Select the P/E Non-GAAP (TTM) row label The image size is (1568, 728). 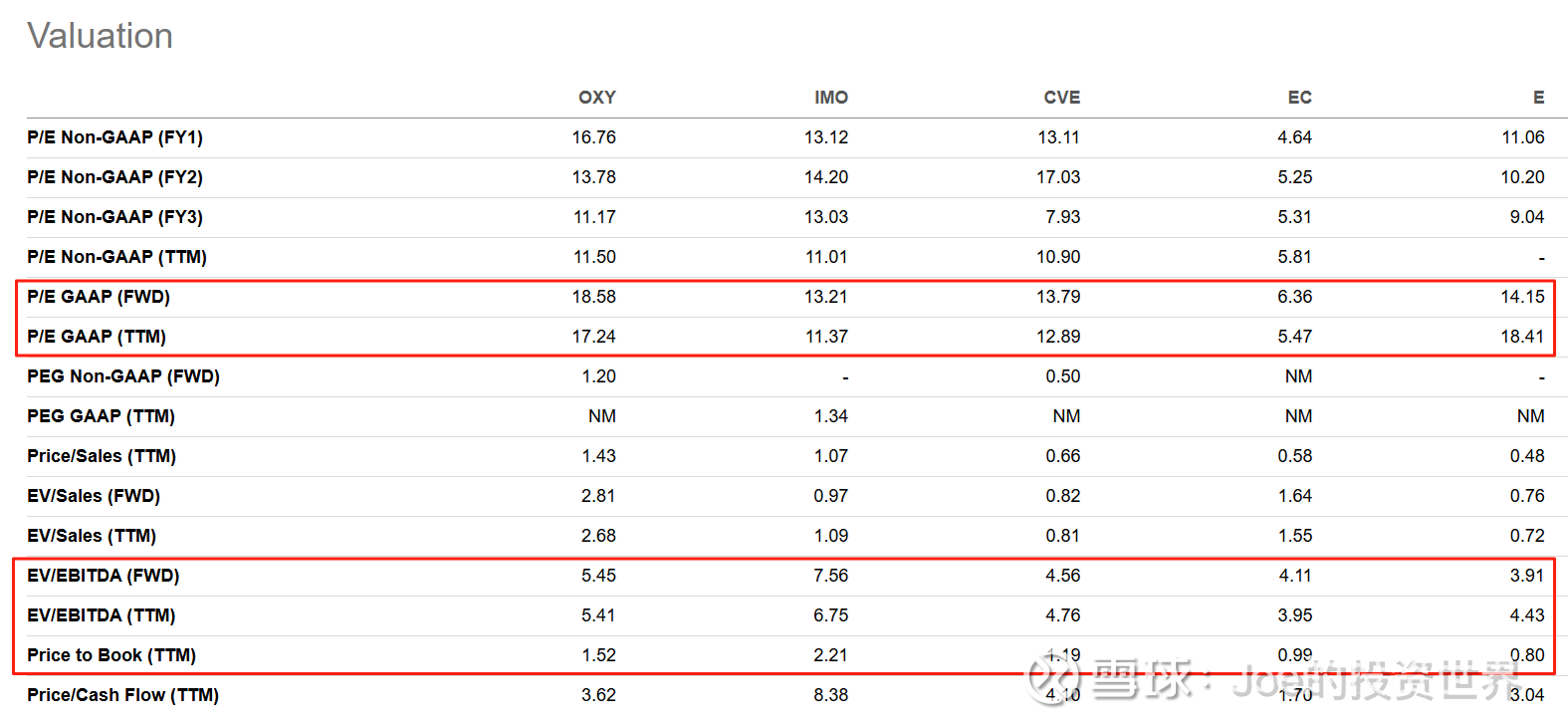(x=116, y=257)
